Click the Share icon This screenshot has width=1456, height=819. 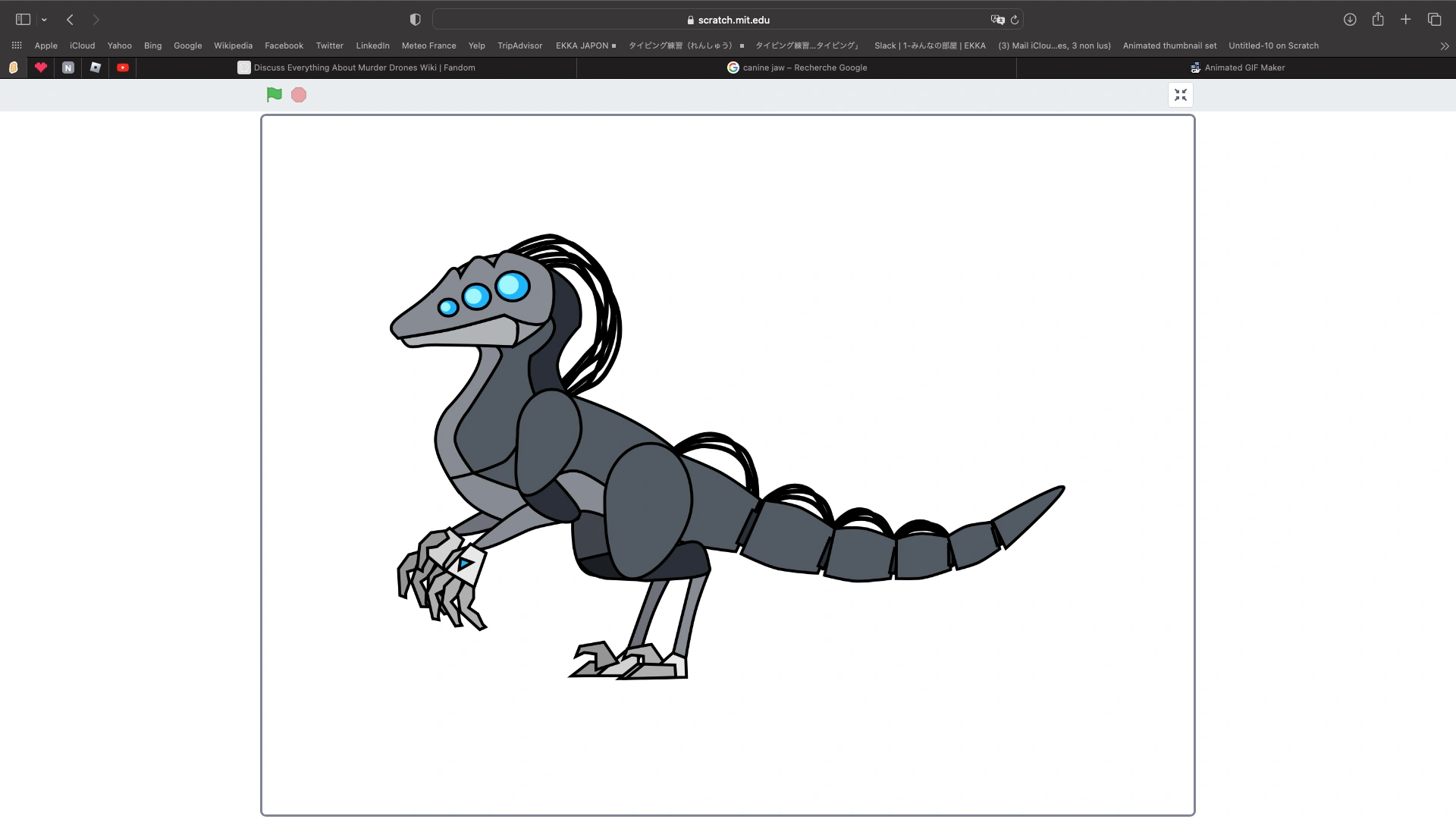click(x=1378, y=20)
